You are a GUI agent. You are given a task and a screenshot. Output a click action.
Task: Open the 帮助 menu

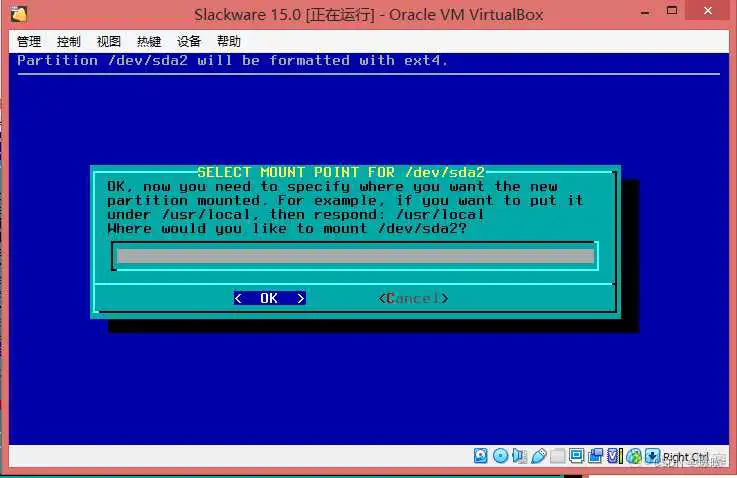click(229, 41)
